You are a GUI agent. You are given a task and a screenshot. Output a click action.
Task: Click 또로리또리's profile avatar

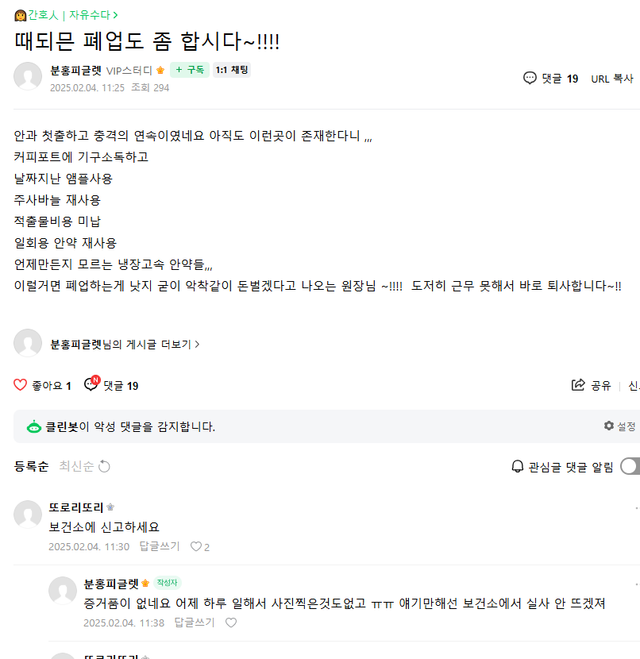[x=28, y=514]
